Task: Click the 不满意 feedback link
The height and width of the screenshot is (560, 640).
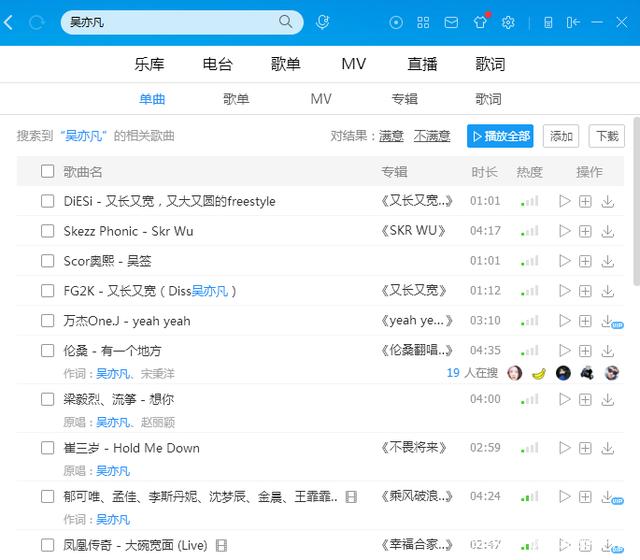Action: tap(432, 136)
